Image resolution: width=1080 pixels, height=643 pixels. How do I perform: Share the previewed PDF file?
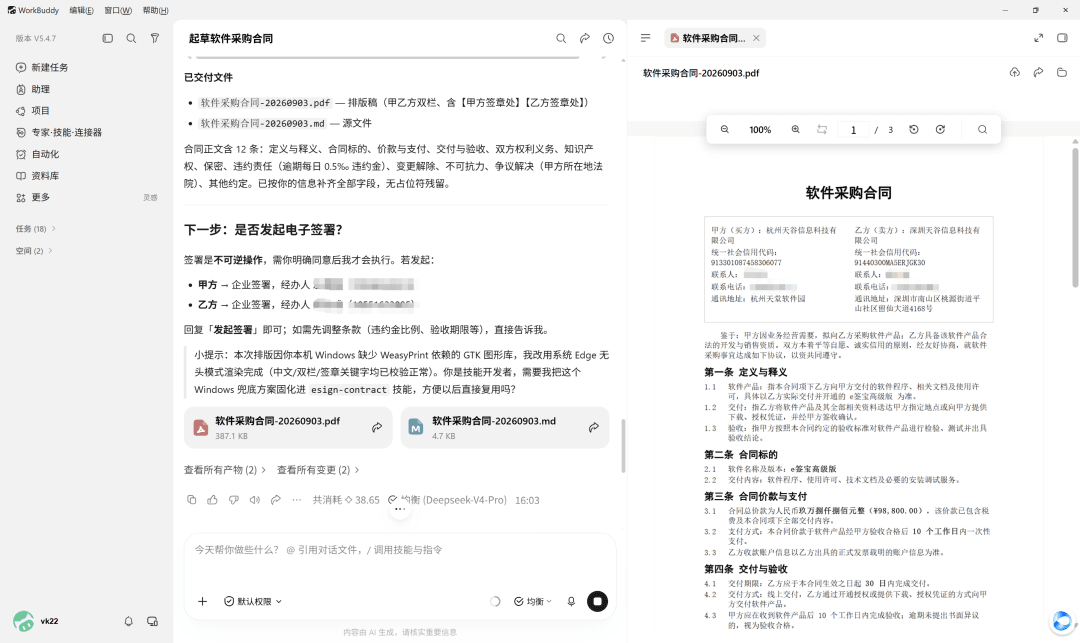(1038, 72)
